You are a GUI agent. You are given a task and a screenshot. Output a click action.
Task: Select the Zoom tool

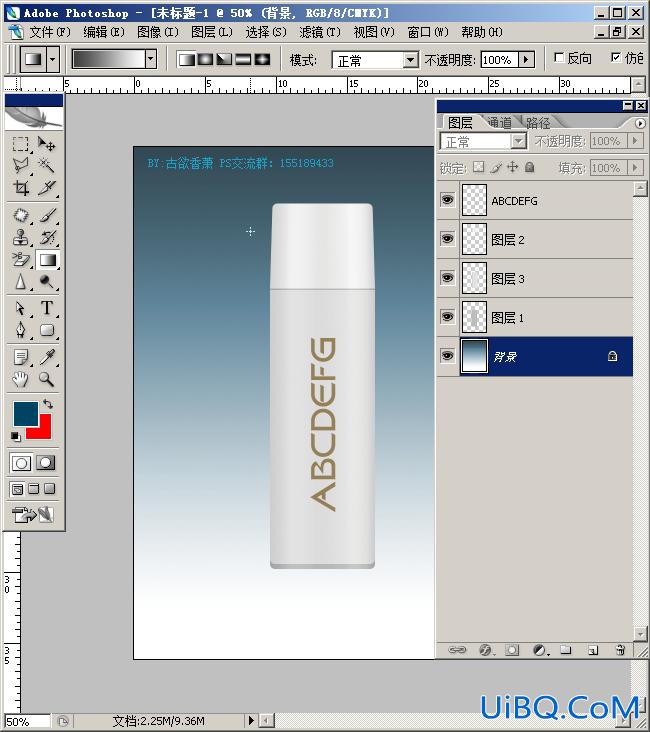tap(46, 379)
